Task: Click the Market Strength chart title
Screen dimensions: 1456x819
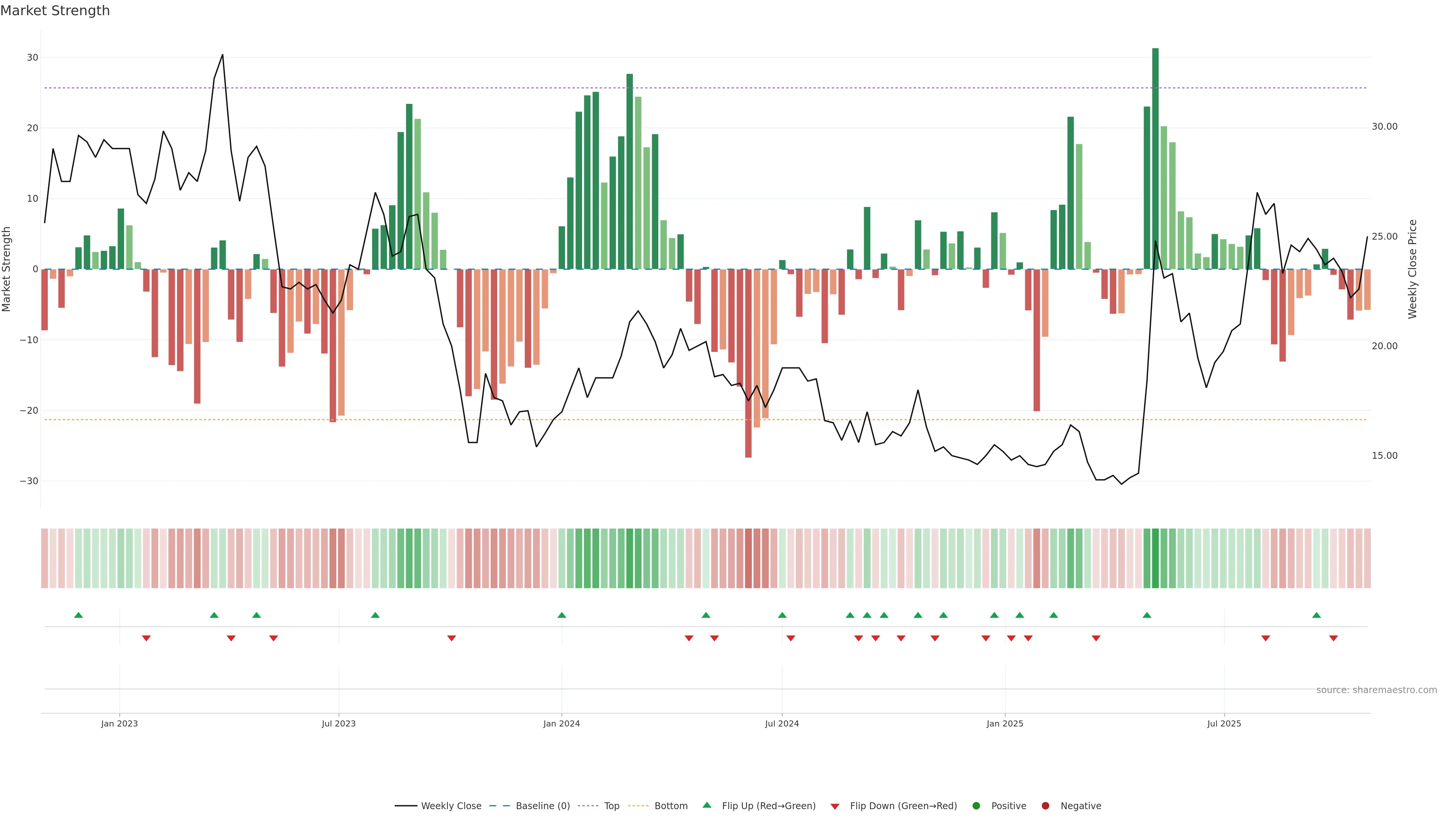Action: 55,11
